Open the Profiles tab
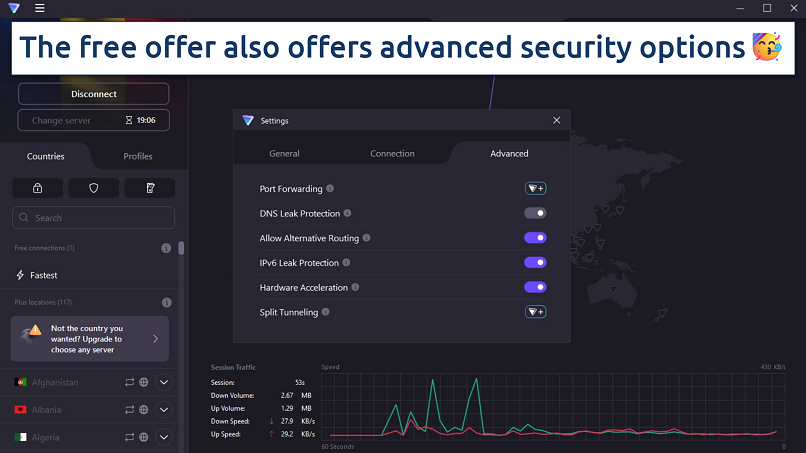This screenshot has height=453, width=806. 138,156
